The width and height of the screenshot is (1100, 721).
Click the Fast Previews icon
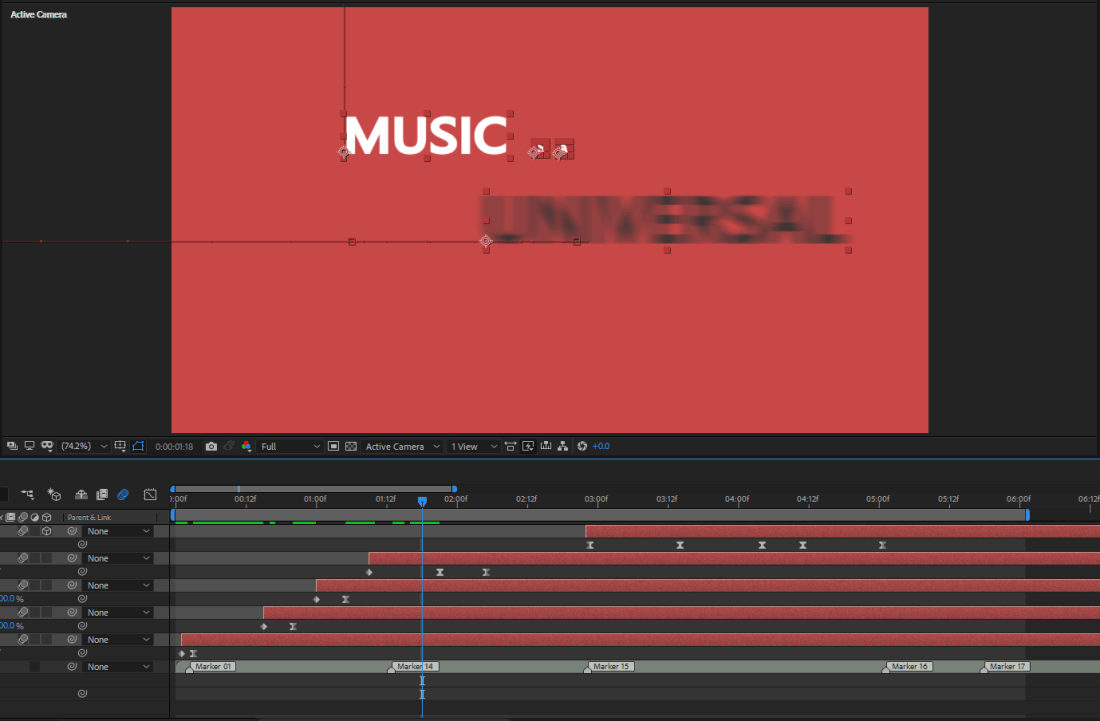coord(527,446)
